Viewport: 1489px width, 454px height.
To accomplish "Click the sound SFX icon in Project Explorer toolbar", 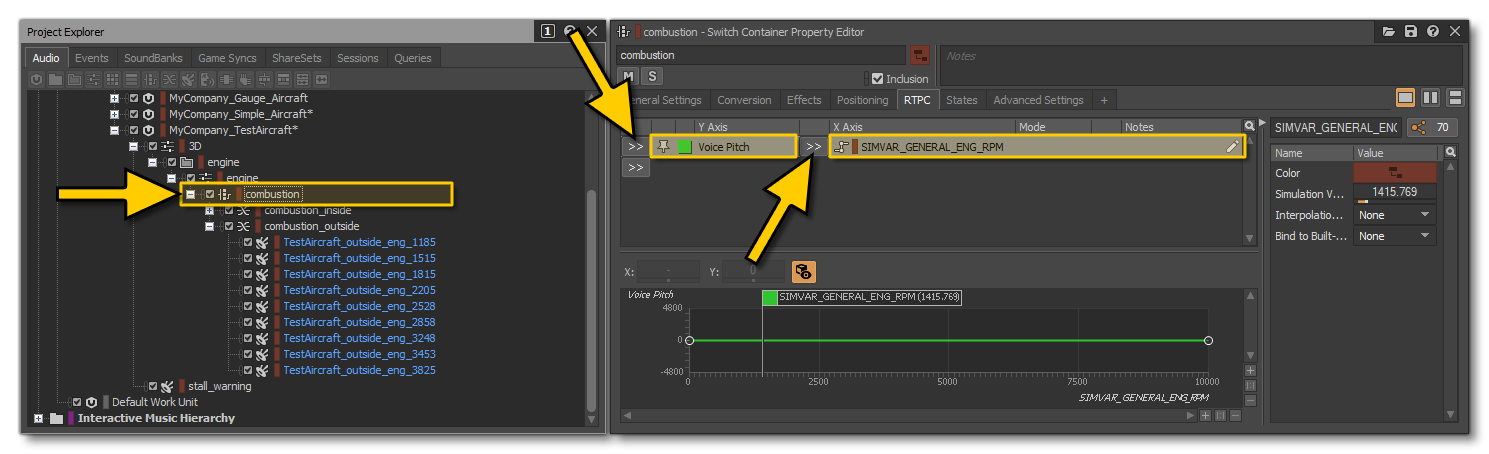I will 188,79.
